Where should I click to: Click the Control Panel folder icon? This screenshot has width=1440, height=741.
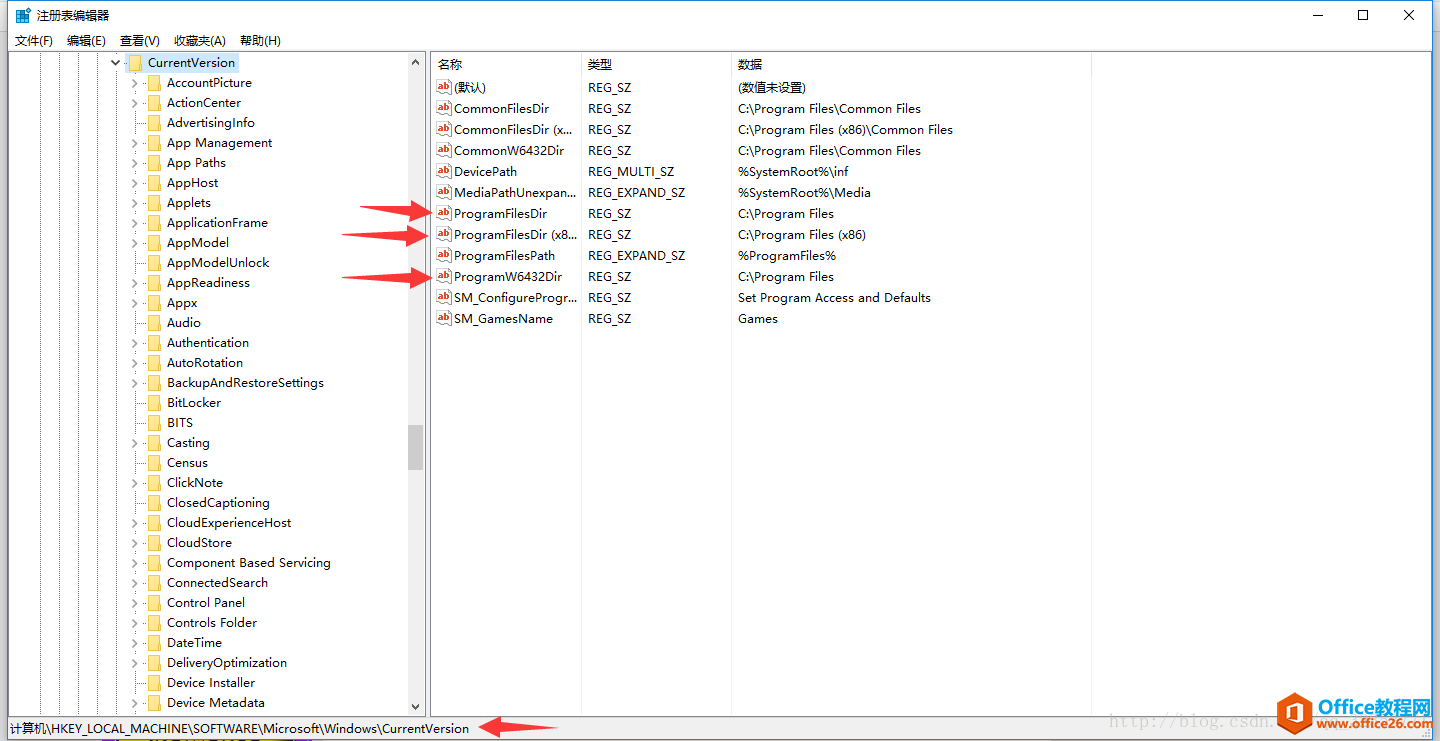(154, 603)
